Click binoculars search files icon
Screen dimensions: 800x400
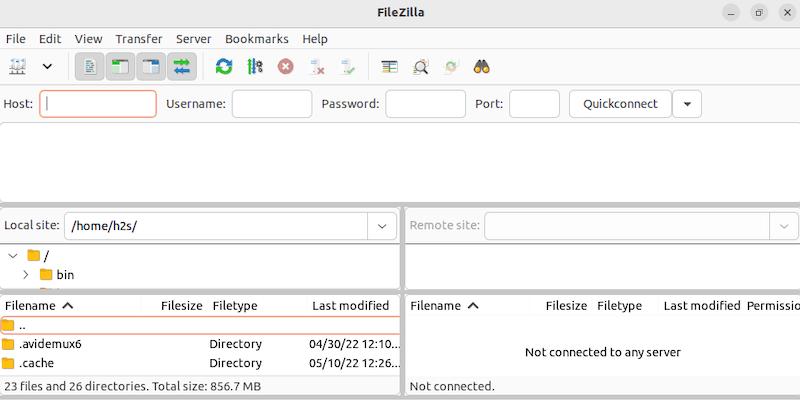click(x=482, y=67)
